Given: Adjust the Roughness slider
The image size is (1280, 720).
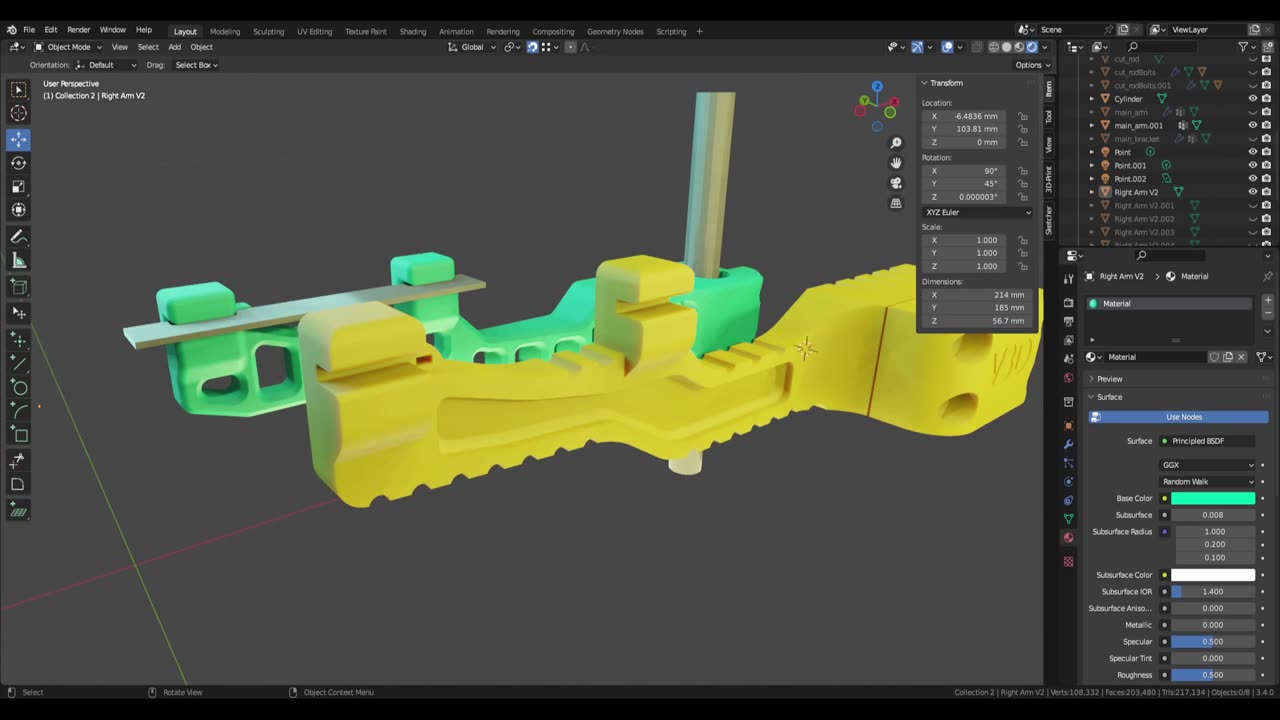Looking at the screenshot, I should click(1213, 675).
